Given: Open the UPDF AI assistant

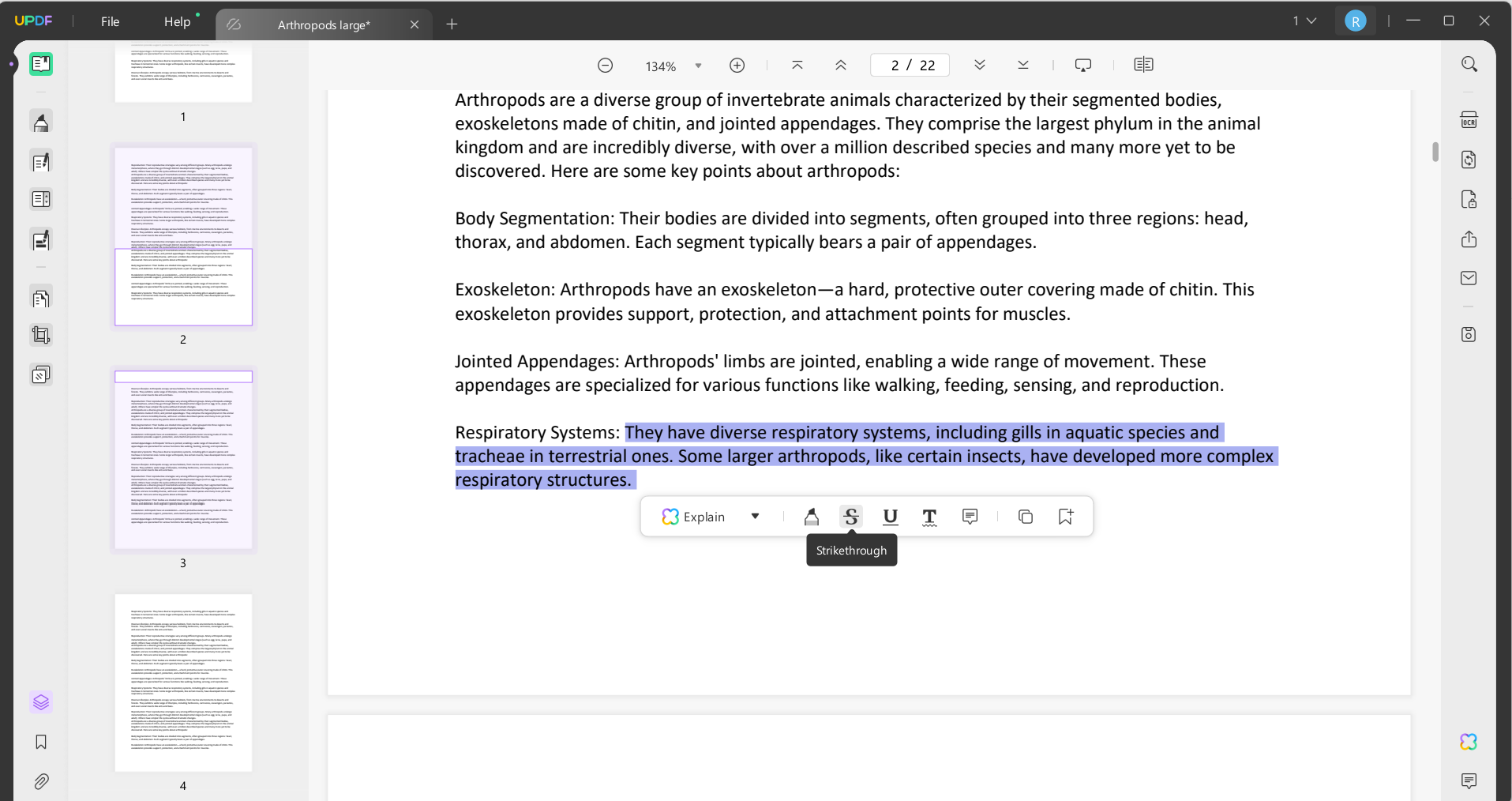Looking at the screenshot, I should (1469, 743).
